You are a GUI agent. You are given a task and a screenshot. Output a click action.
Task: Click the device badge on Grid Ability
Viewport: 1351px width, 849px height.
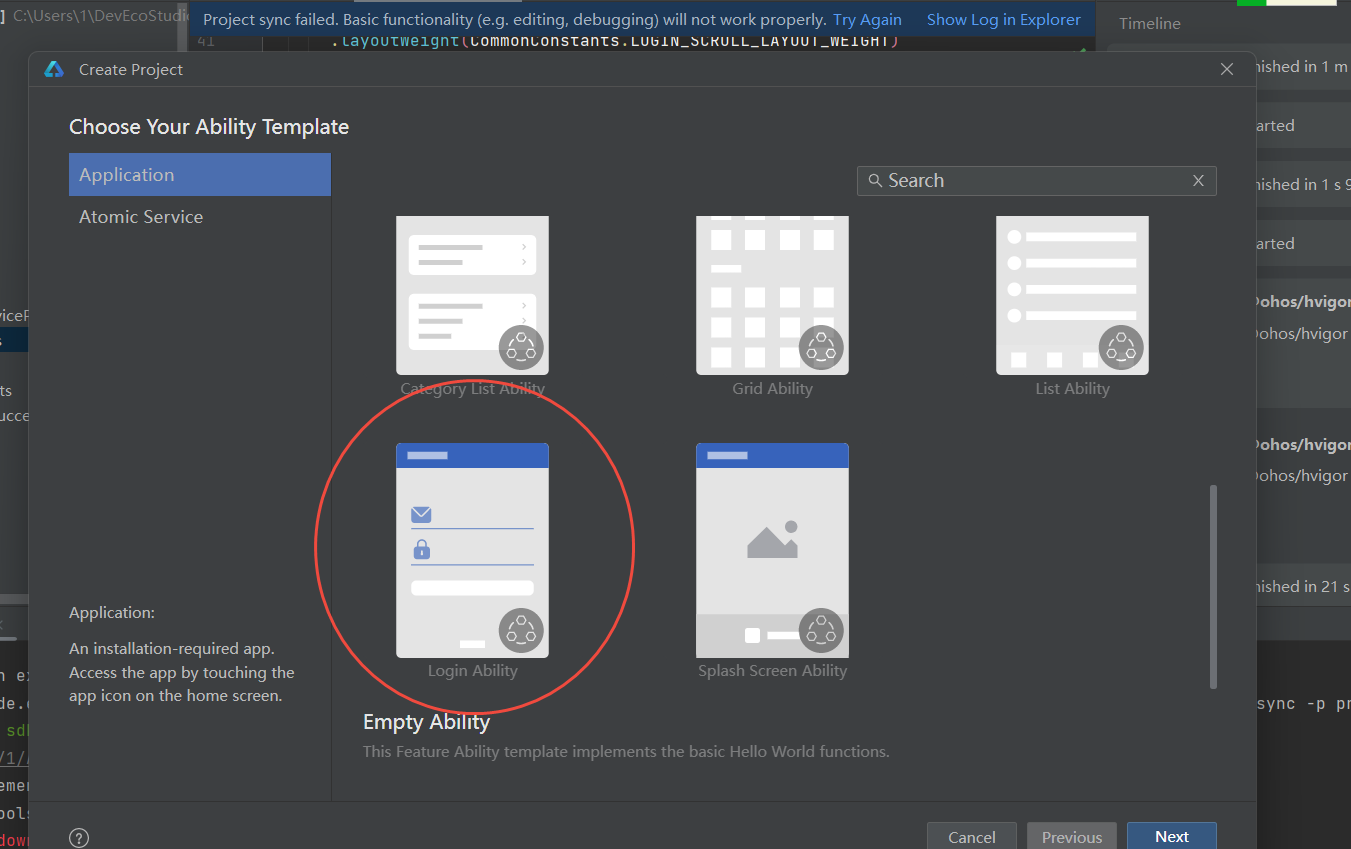tap(821, 347)
